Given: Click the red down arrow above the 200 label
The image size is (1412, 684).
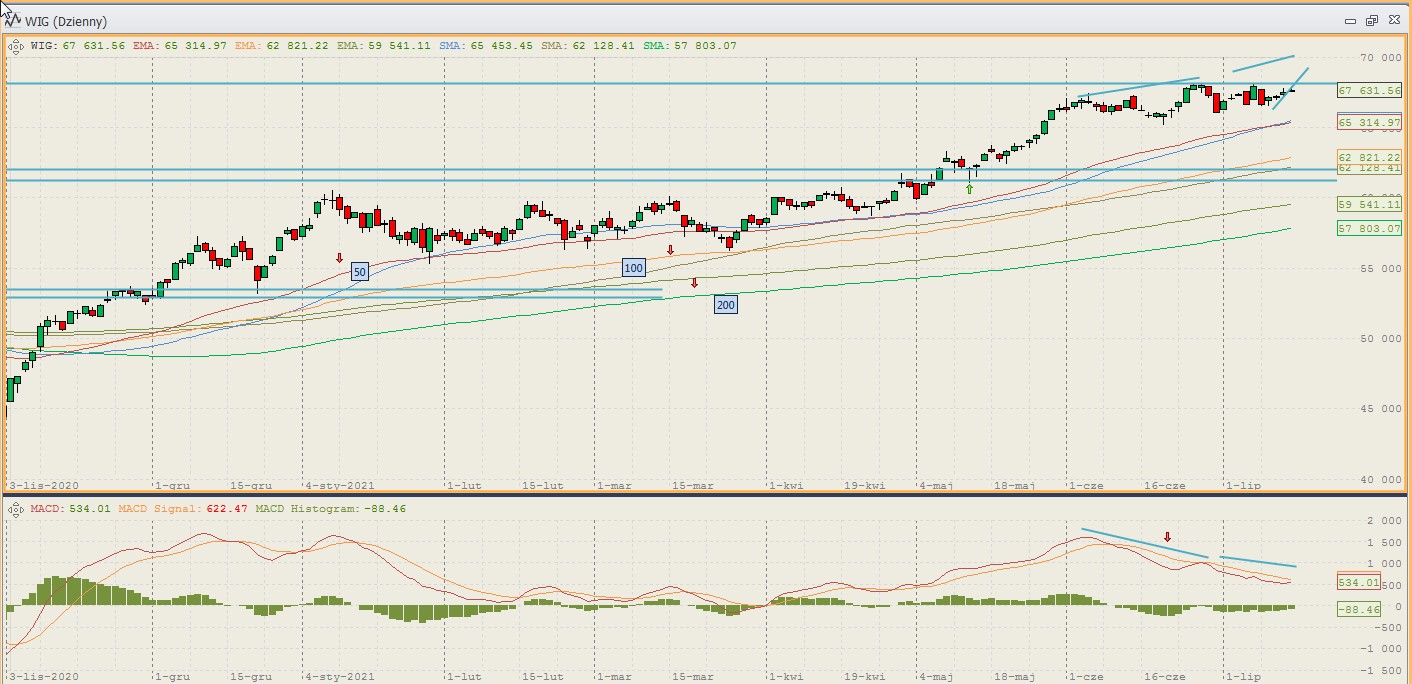Looking at the screenshot, I should [x=694, y=283].
